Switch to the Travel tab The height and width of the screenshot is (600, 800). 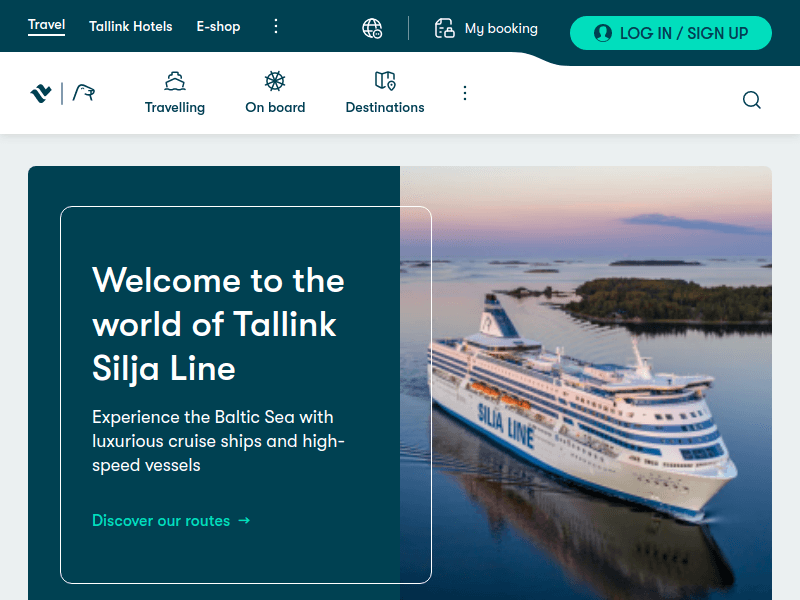tap(46, 25)
